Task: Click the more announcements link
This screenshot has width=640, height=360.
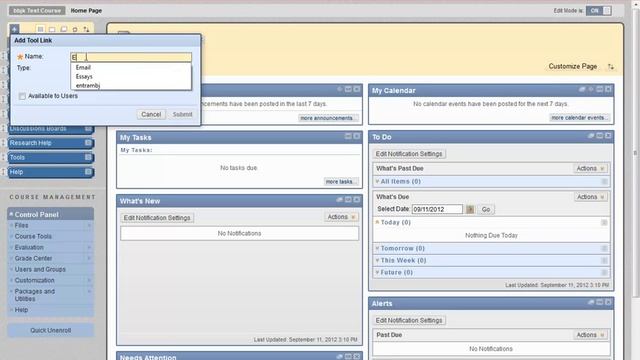Action: [328, 118]
